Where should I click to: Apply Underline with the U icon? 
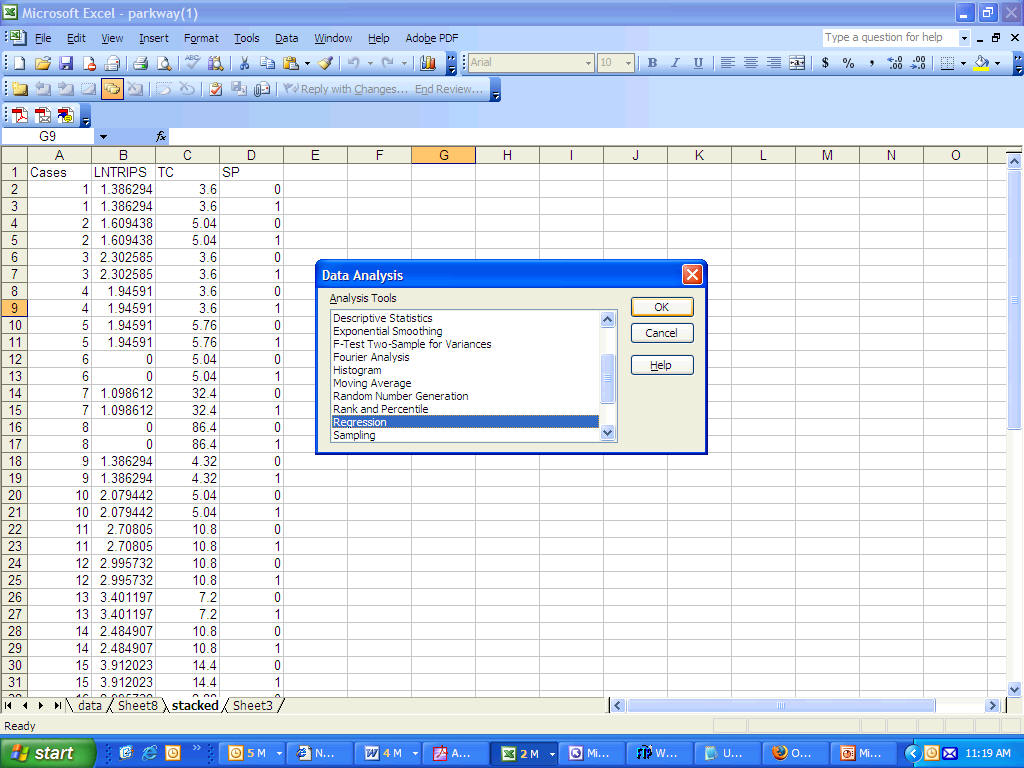point(698,63)
